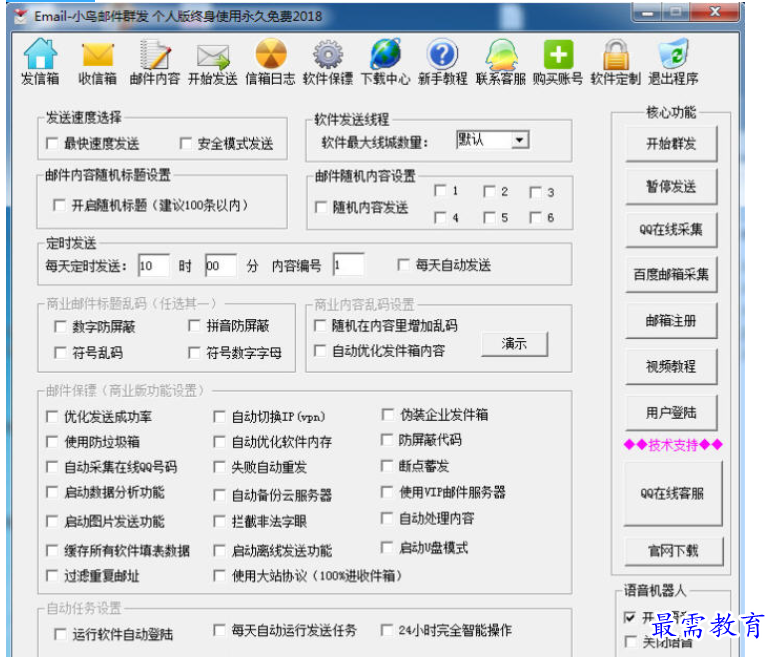Click the 开始群发 button

(671, 144)
